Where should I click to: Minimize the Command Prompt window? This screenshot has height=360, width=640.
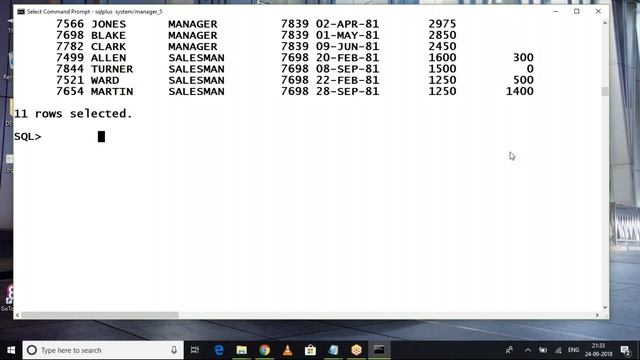click(x=556, y=11)
